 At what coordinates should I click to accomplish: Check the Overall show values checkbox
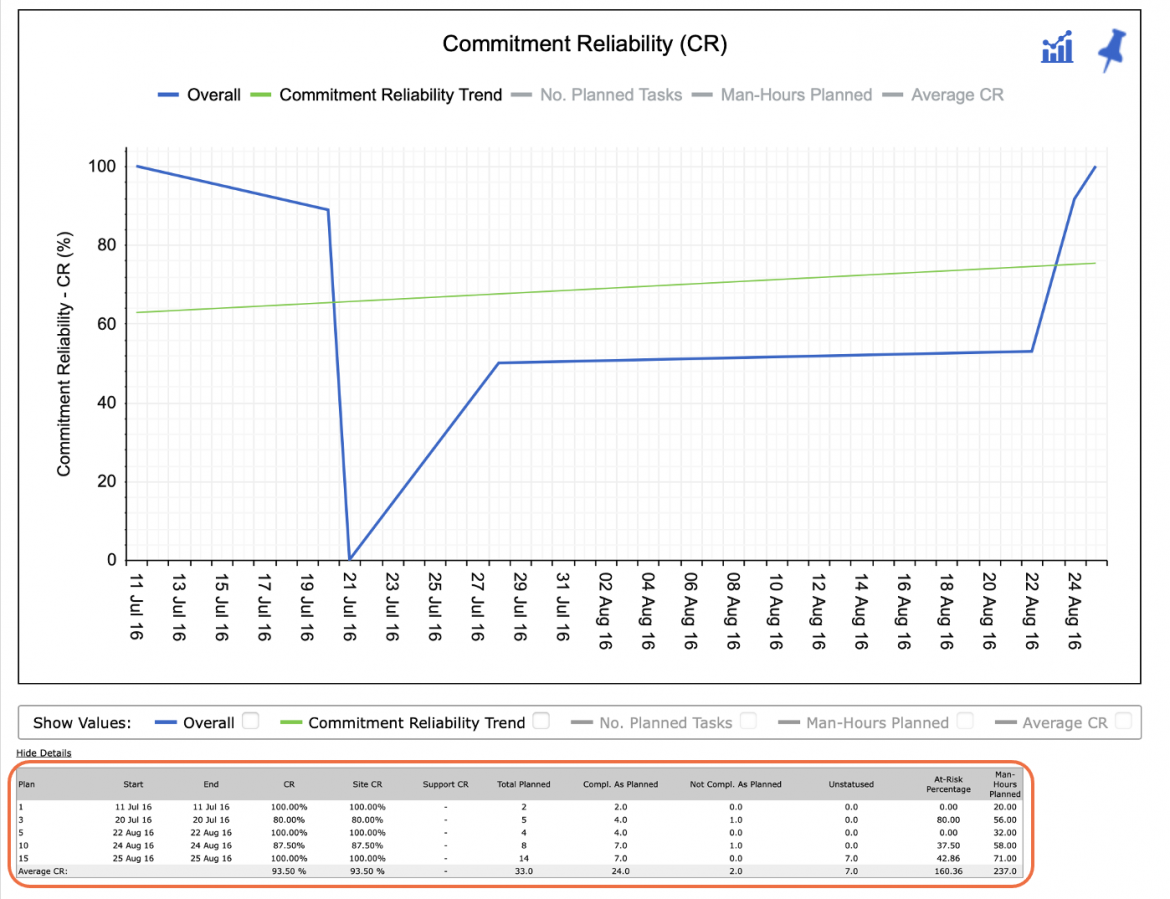(251, 721)
